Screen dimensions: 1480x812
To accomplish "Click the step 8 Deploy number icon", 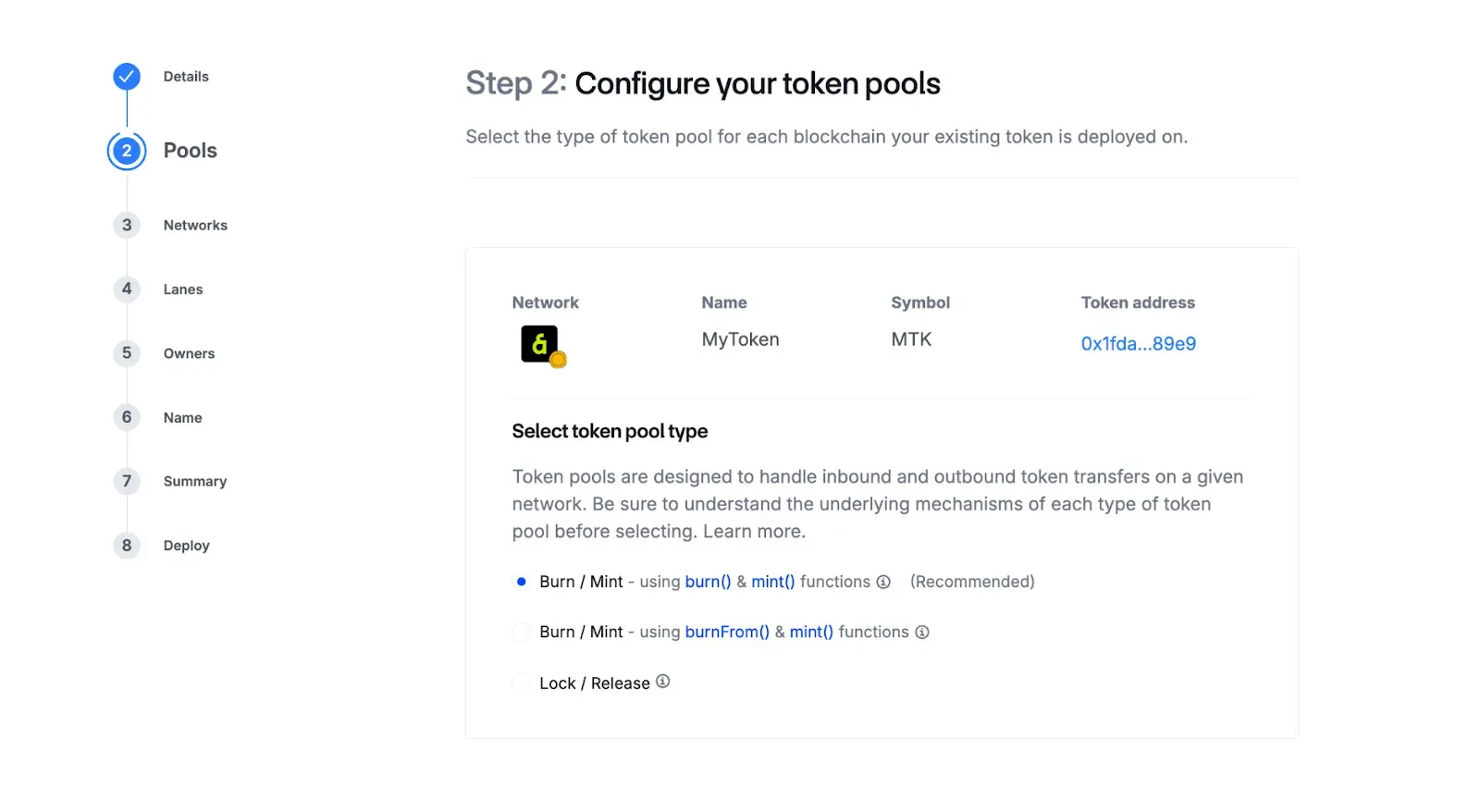I will point(127,546).
